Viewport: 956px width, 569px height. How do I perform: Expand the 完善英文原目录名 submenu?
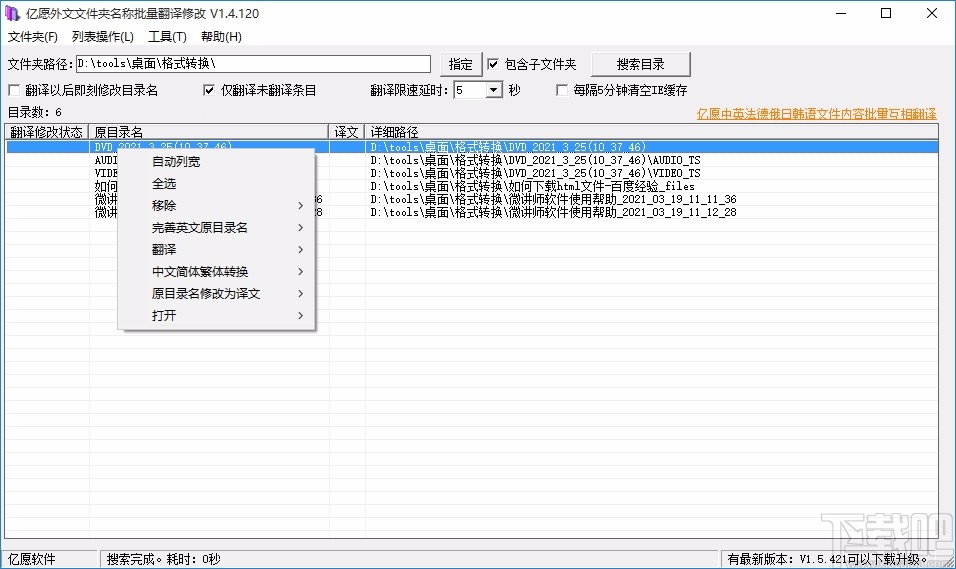pyautogui.click(x=216, y=227)
